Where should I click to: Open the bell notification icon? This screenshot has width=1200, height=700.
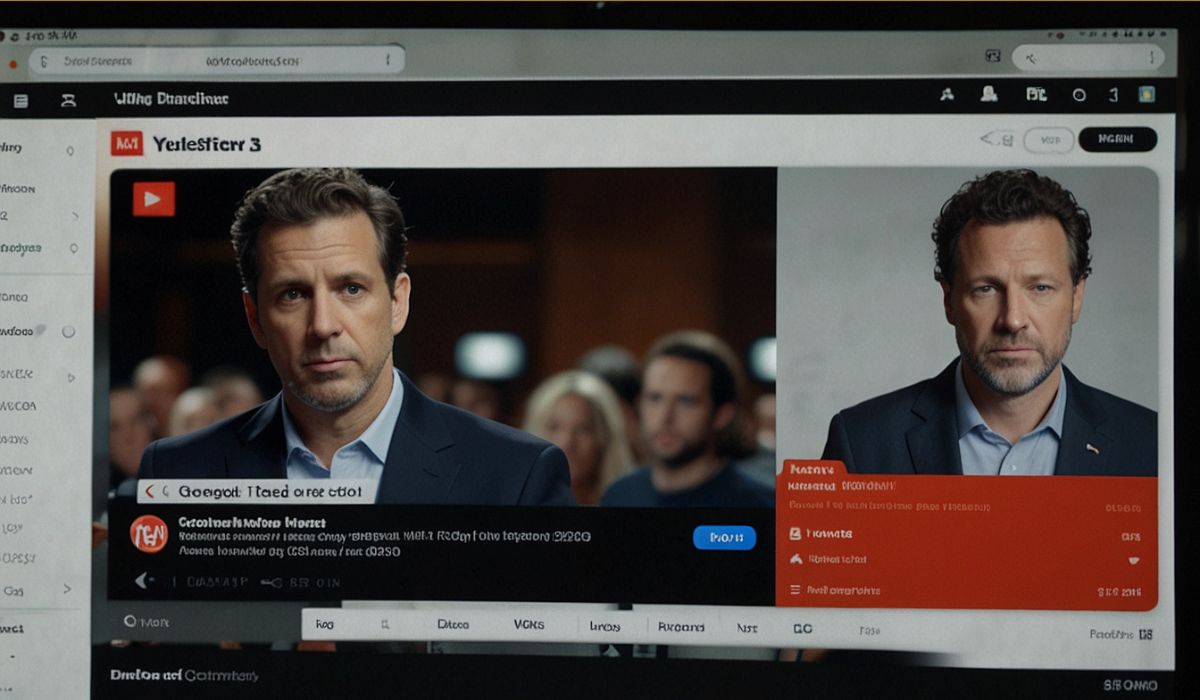(989, 94)
